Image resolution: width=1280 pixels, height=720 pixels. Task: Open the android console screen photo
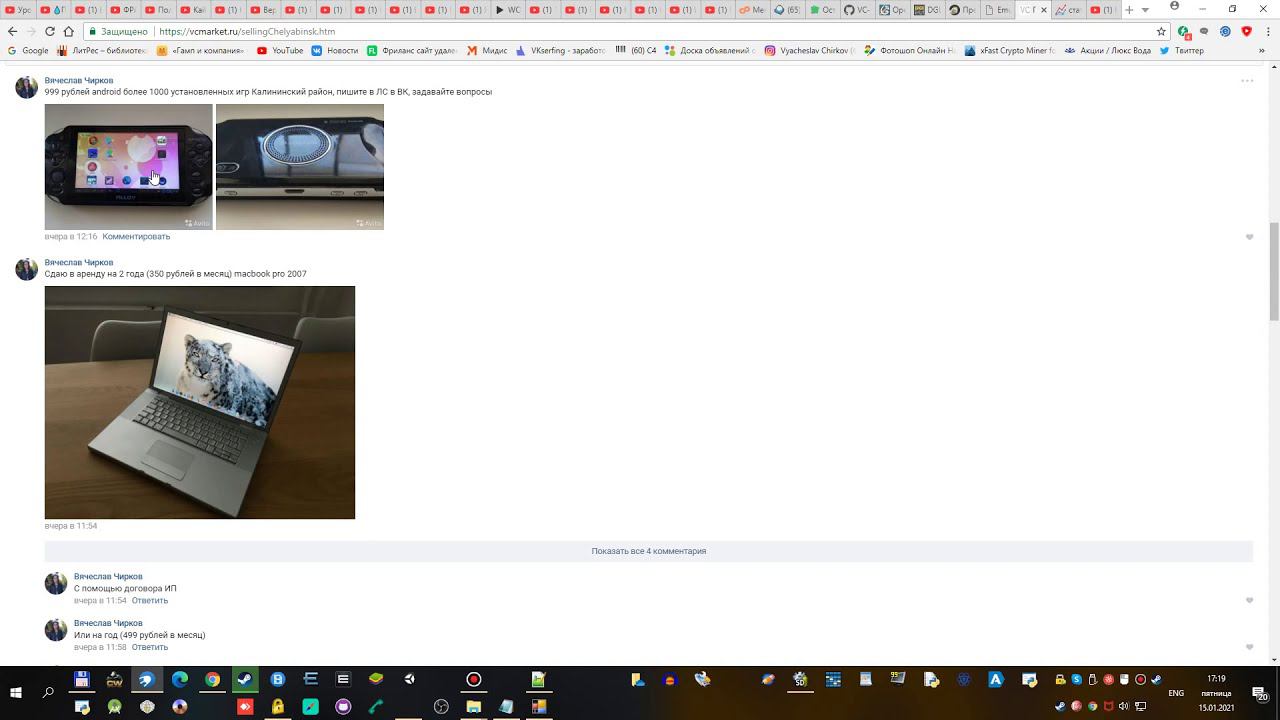pos(129,167)
